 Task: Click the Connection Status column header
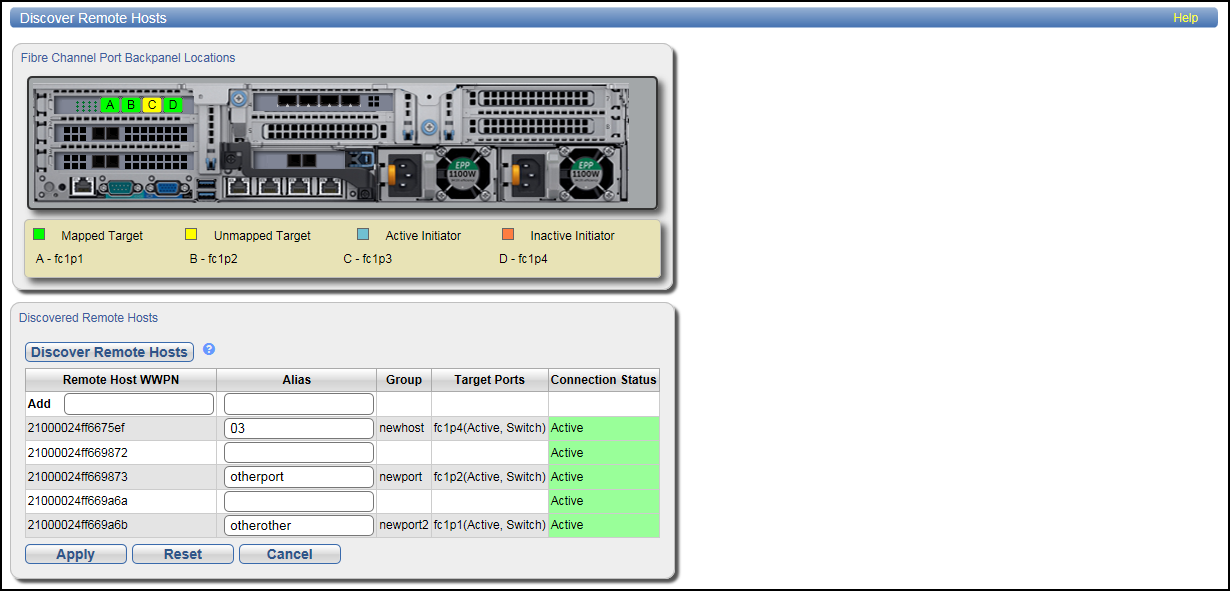click(604, 380)
